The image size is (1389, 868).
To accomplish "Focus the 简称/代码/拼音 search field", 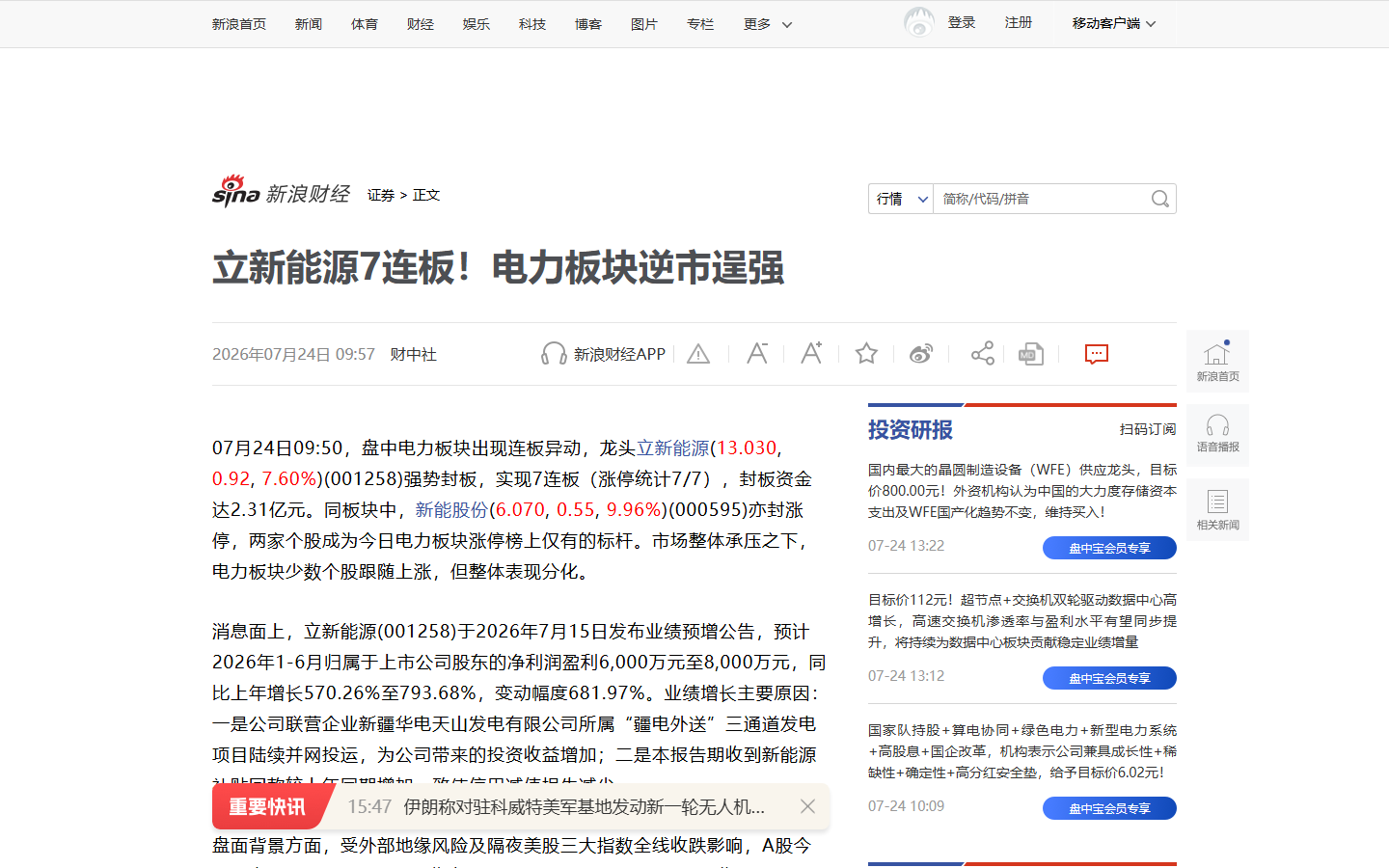I will point(1042,199).
